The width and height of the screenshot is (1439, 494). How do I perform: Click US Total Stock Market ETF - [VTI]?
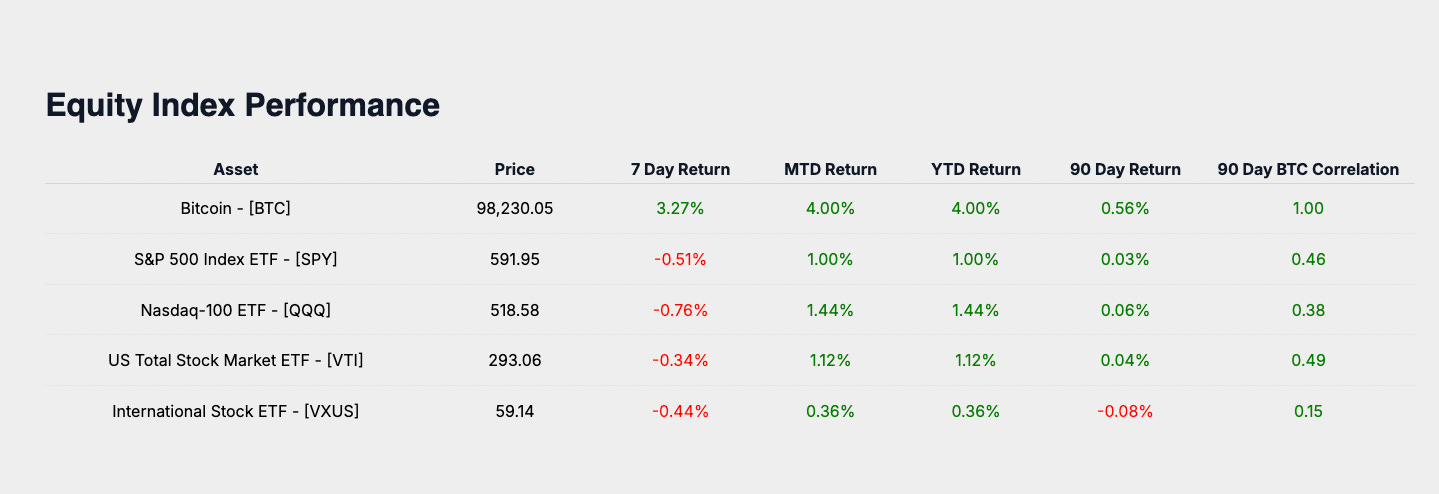pos(236,360)
